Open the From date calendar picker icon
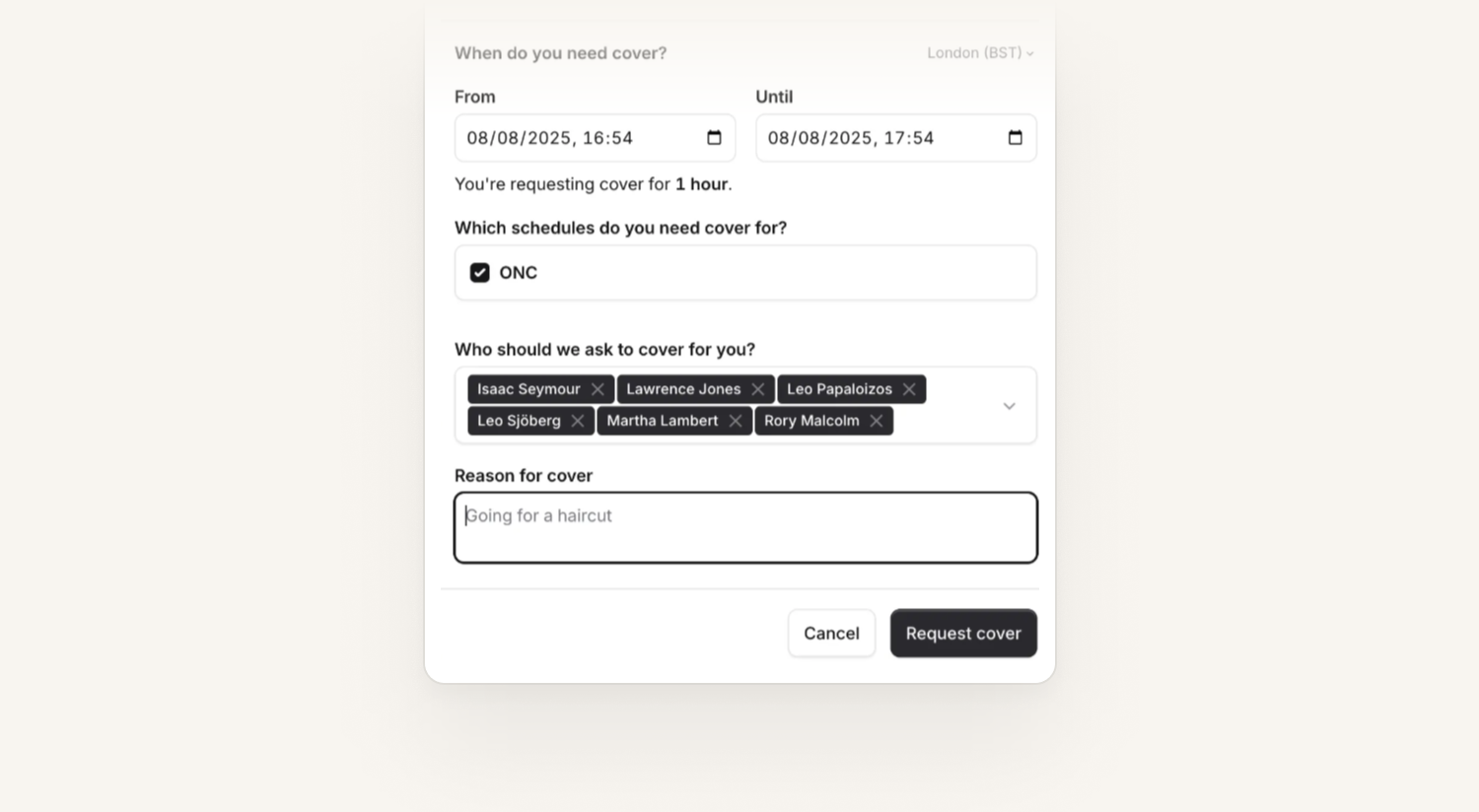This screenshot has width=1479, height=812. [x=714, y=138]
